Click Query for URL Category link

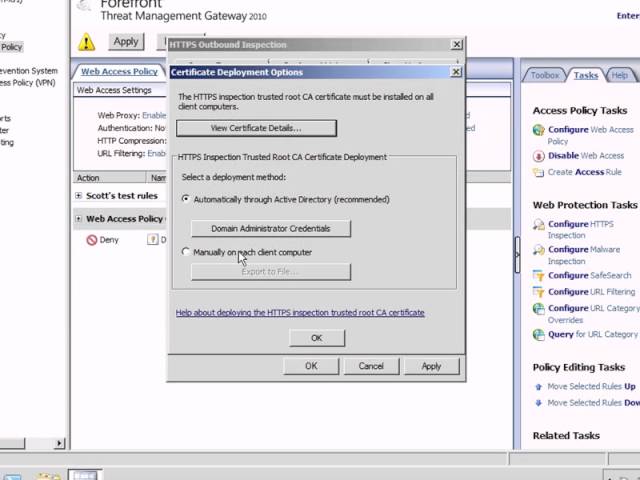pyautogui.click(x=593, y=335)
